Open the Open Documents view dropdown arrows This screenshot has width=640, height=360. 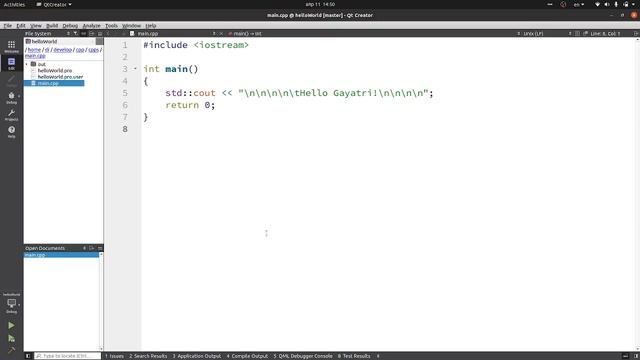(x=84, y=248)
